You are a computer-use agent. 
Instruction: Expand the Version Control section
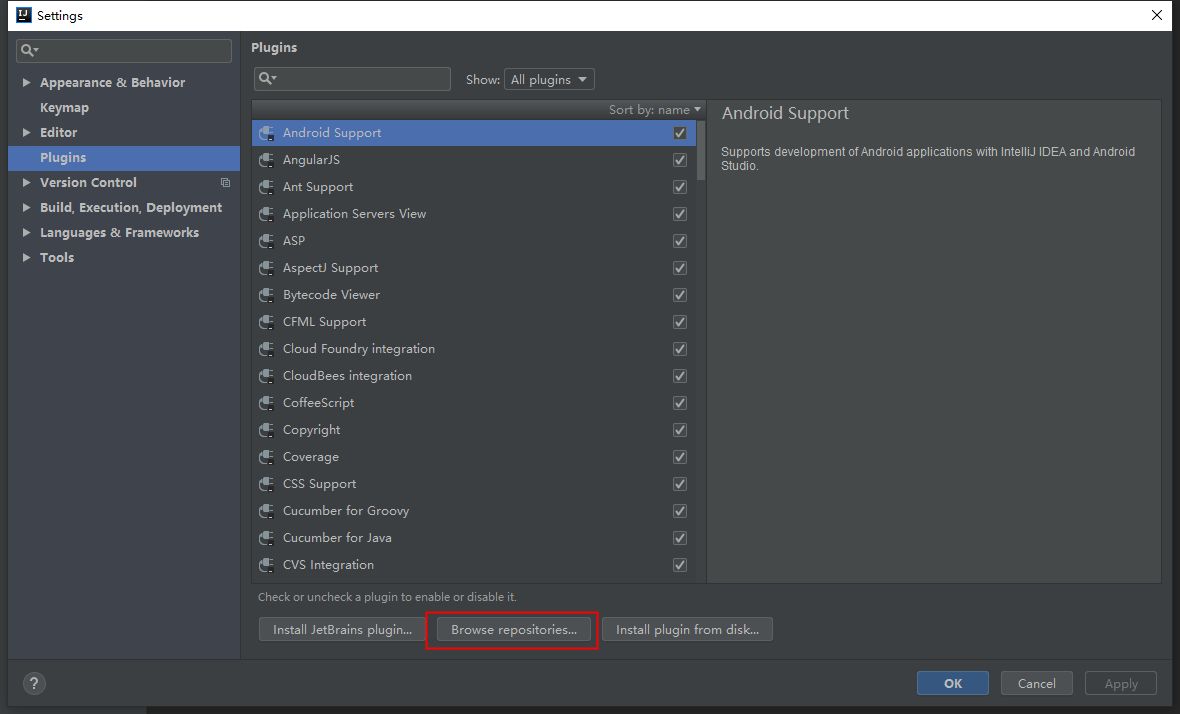(26, 183)
